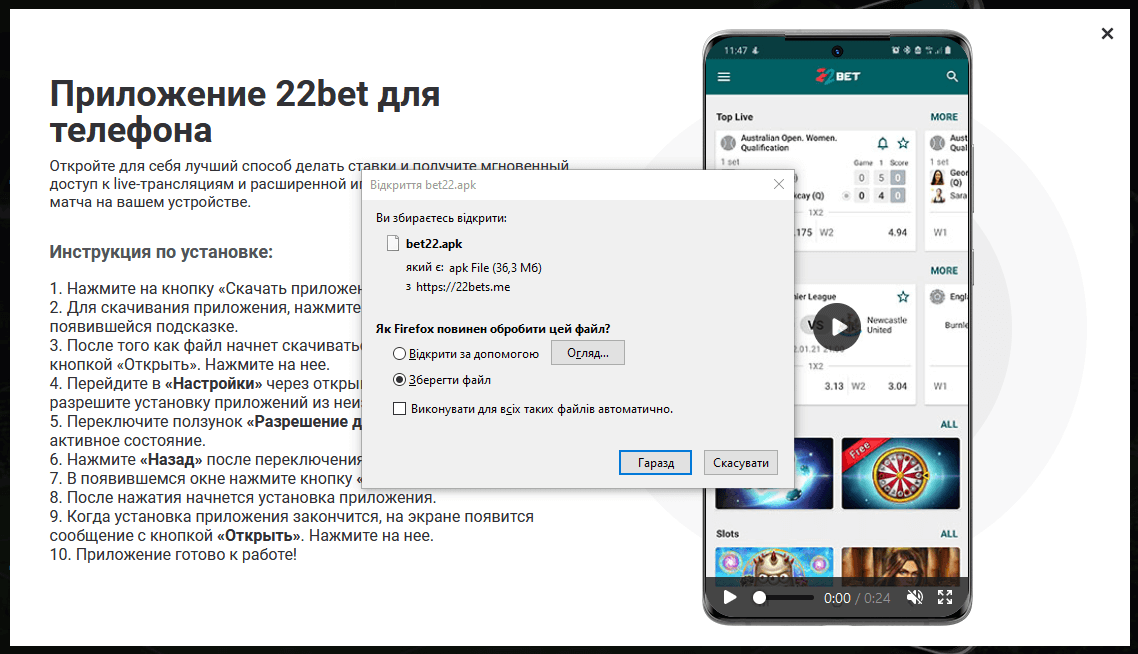Click the 'Приложение 22bet для телефона' heading

tap(245, 112)
